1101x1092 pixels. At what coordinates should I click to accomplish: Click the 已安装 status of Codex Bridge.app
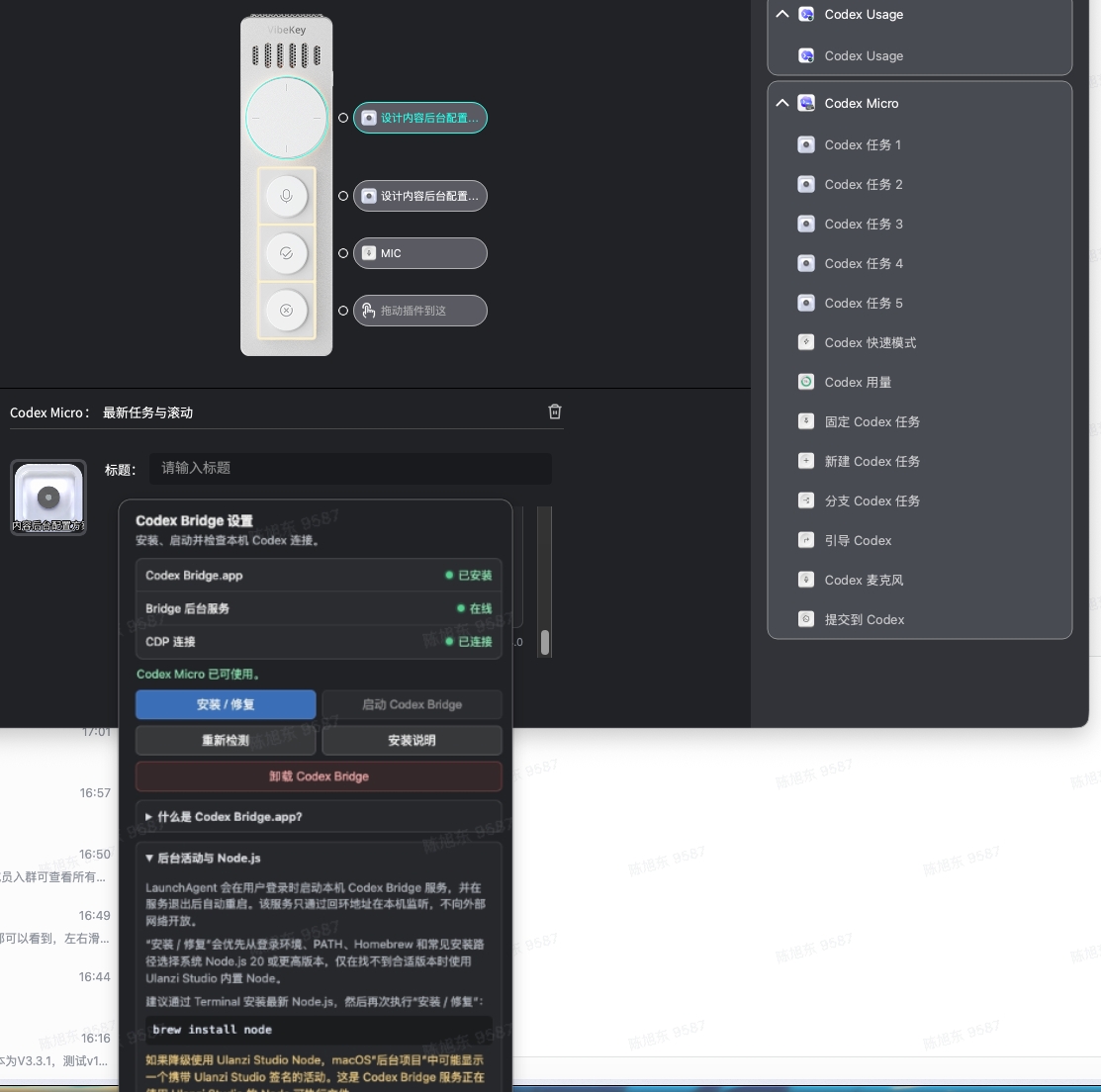(x=469, y=575)
